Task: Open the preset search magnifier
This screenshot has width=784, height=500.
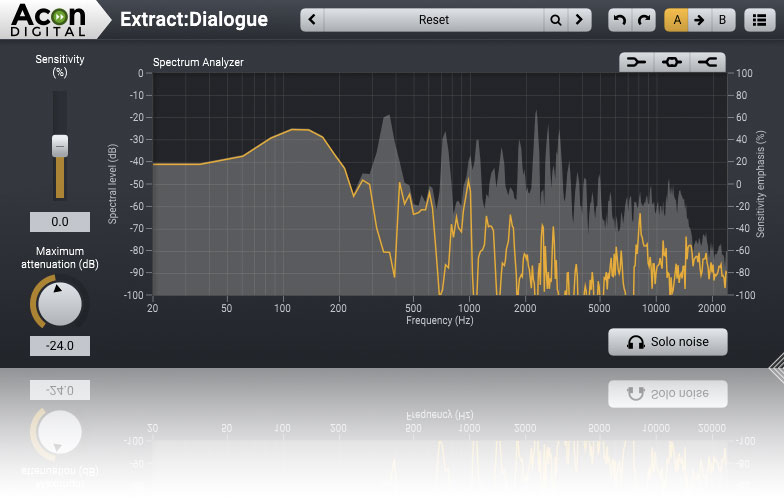Action: [555, 20]
